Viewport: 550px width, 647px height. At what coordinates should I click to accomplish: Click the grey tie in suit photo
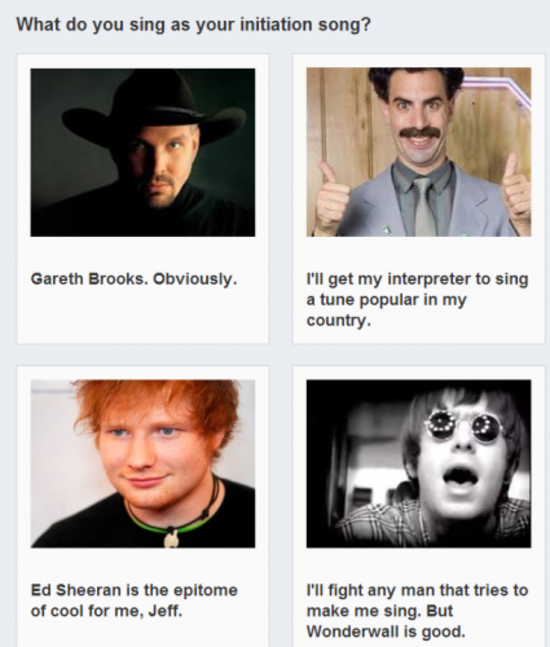(x=424, y=206)
